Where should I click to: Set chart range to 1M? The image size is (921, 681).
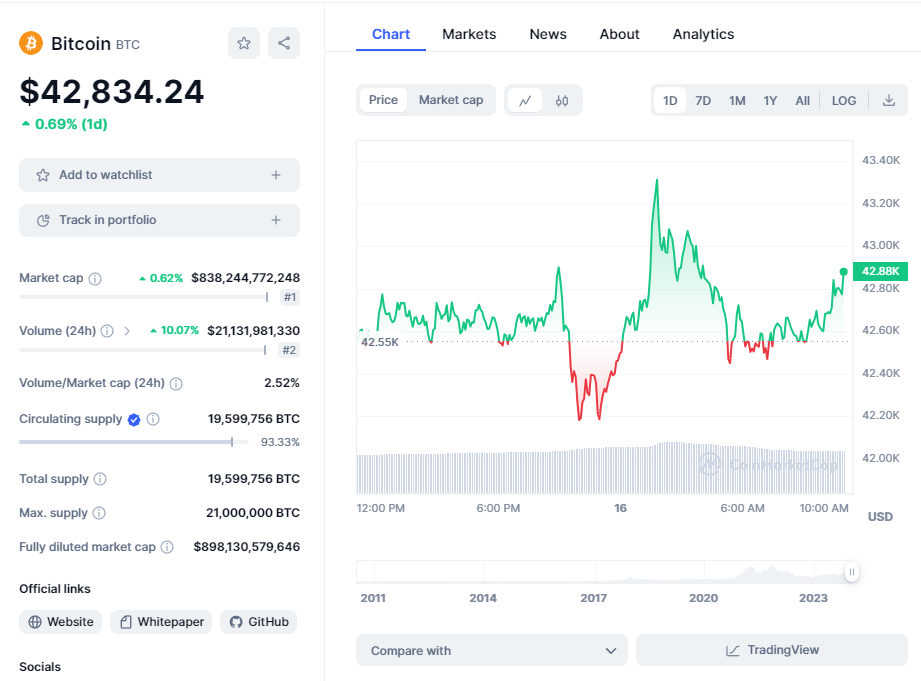pyautogui.click(x=737, y=100)
